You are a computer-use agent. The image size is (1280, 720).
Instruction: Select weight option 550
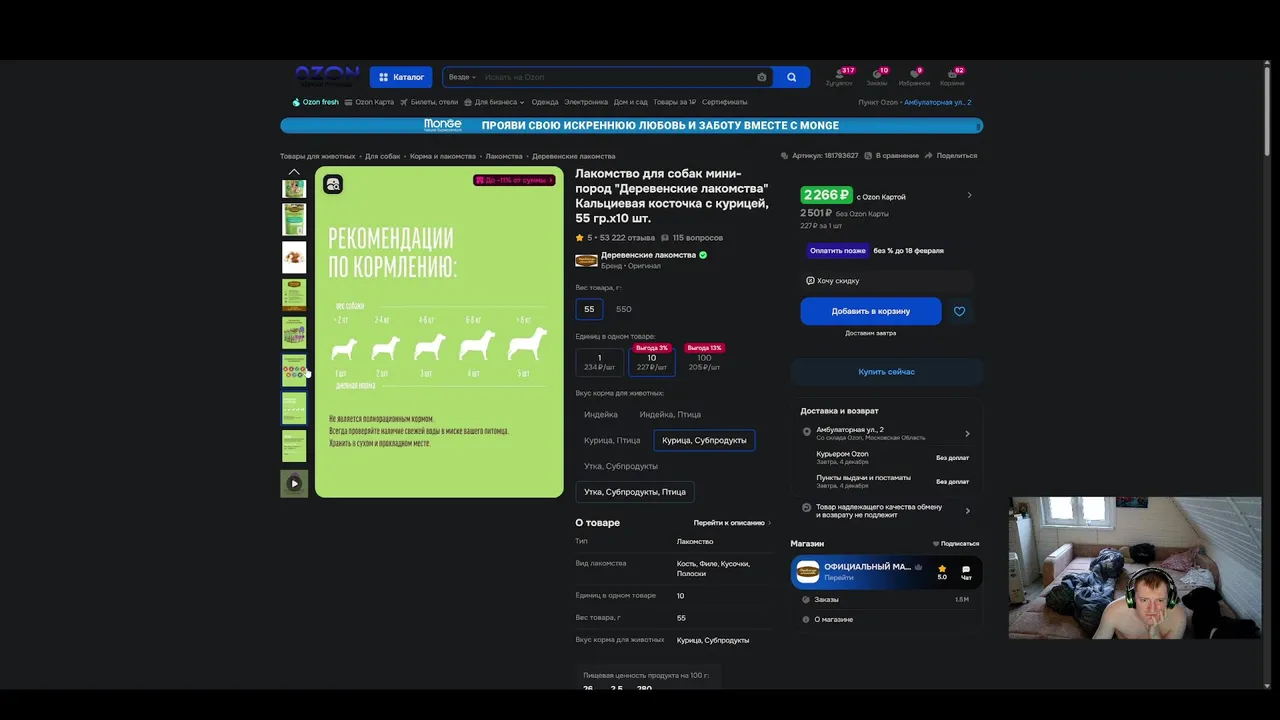623,309
